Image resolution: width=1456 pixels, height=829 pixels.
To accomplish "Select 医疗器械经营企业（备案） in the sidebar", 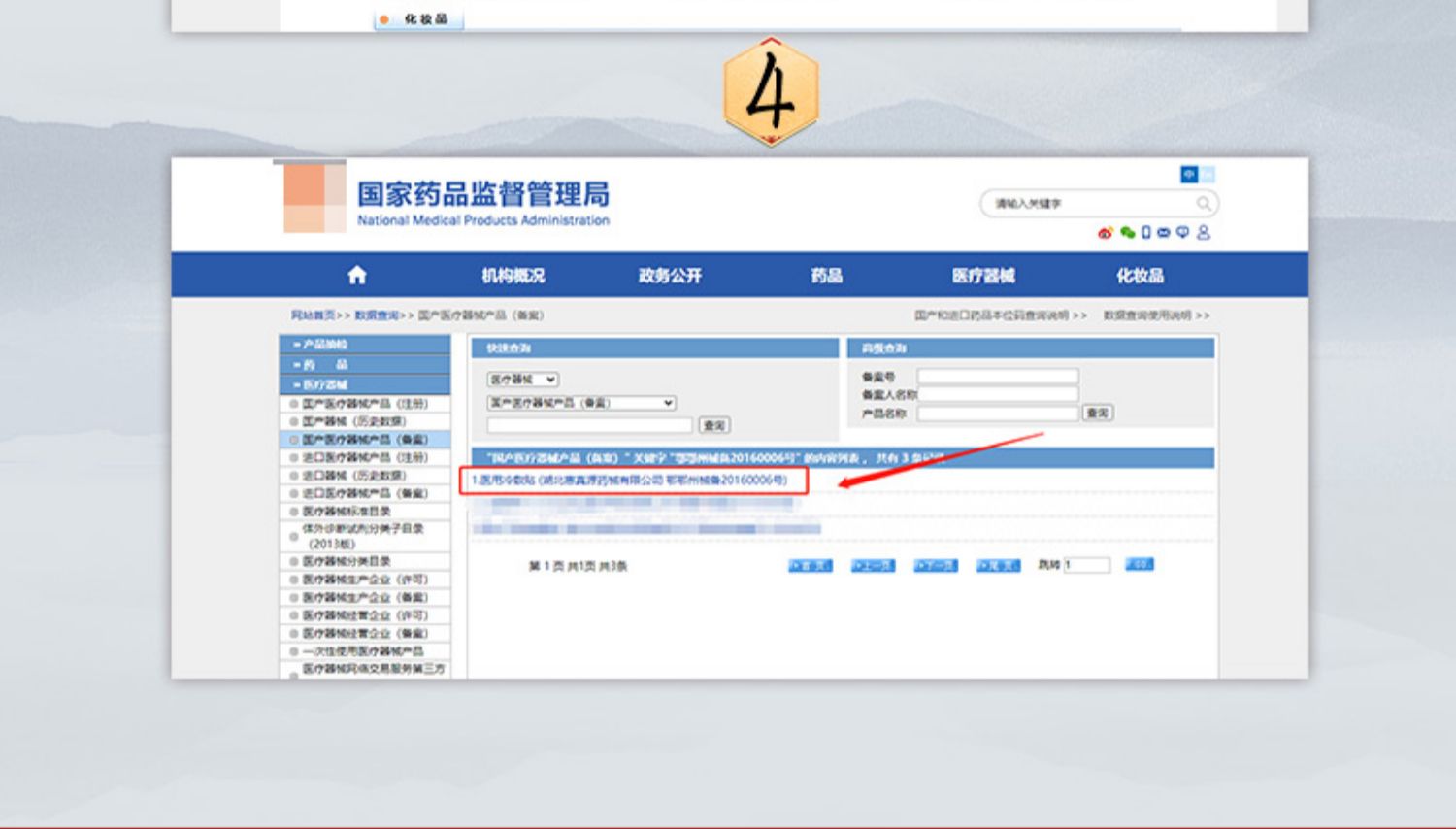I will (x=365, y=633).
